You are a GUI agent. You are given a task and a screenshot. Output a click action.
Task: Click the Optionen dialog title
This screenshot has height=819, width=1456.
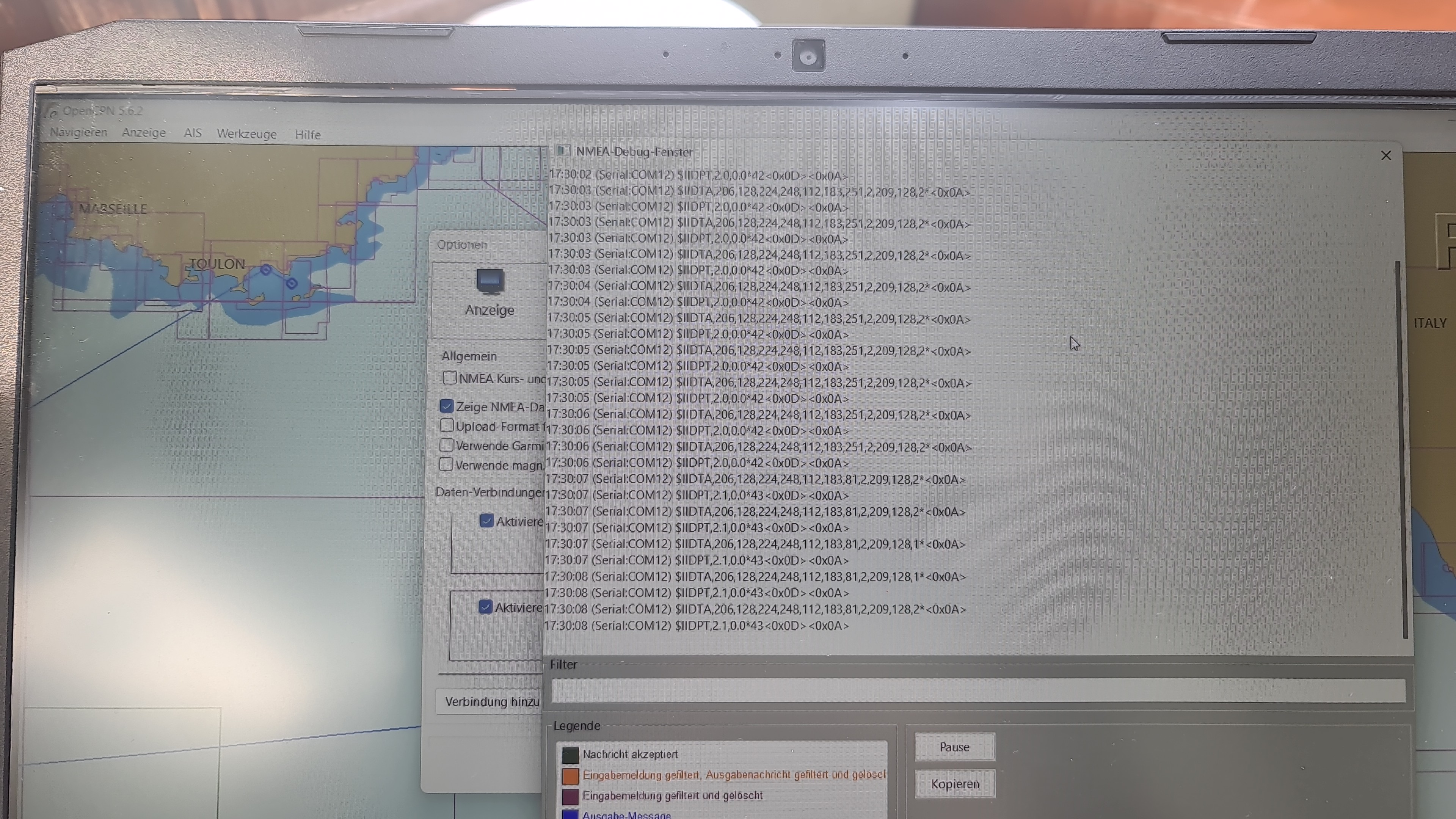(462, 245)
